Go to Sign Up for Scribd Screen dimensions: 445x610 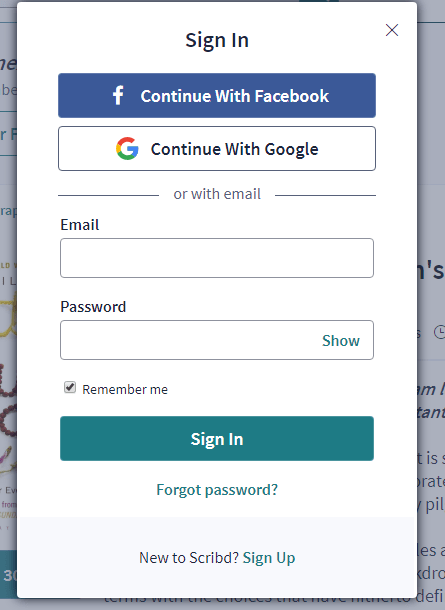point(269,558)
